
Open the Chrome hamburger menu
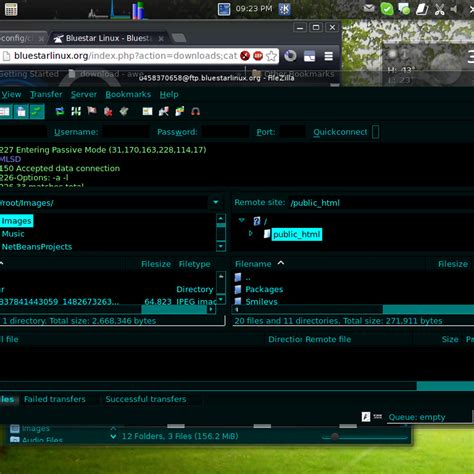coord(329,56)
